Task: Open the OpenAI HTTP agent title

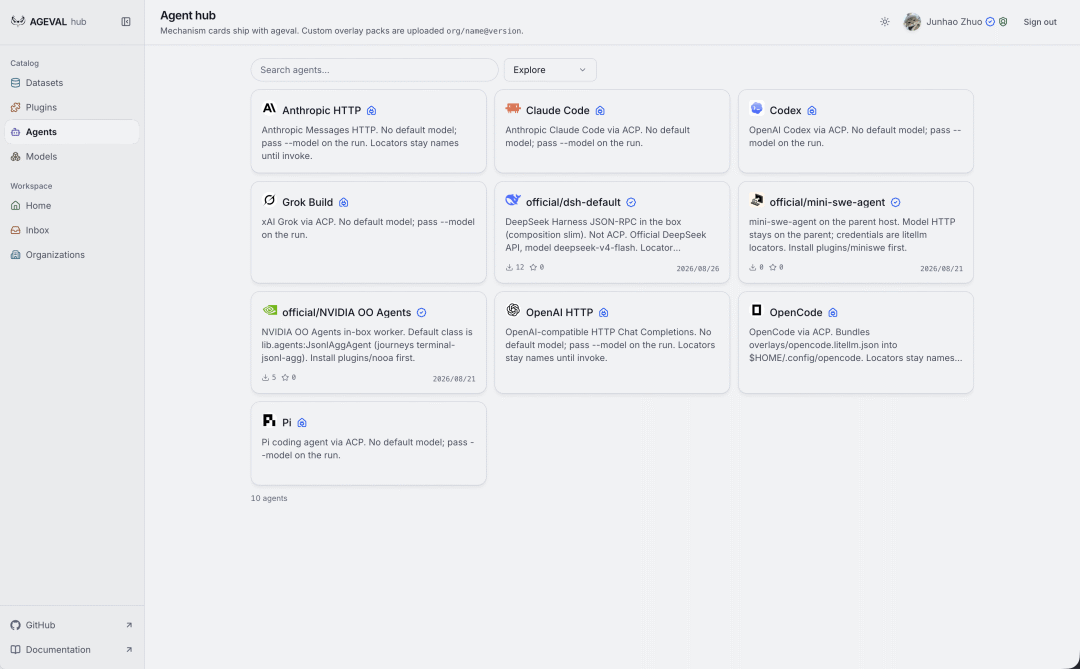Action: pos(559,312)
